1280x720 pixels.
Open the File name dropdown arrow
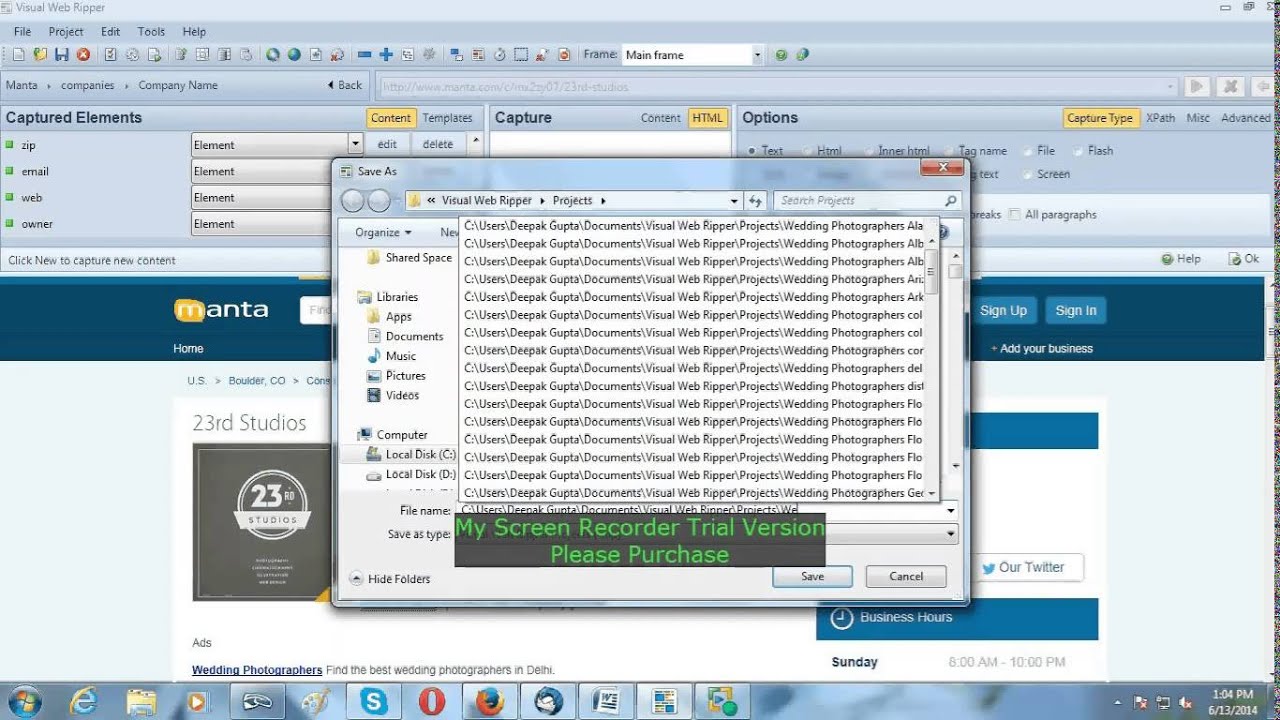950,510
